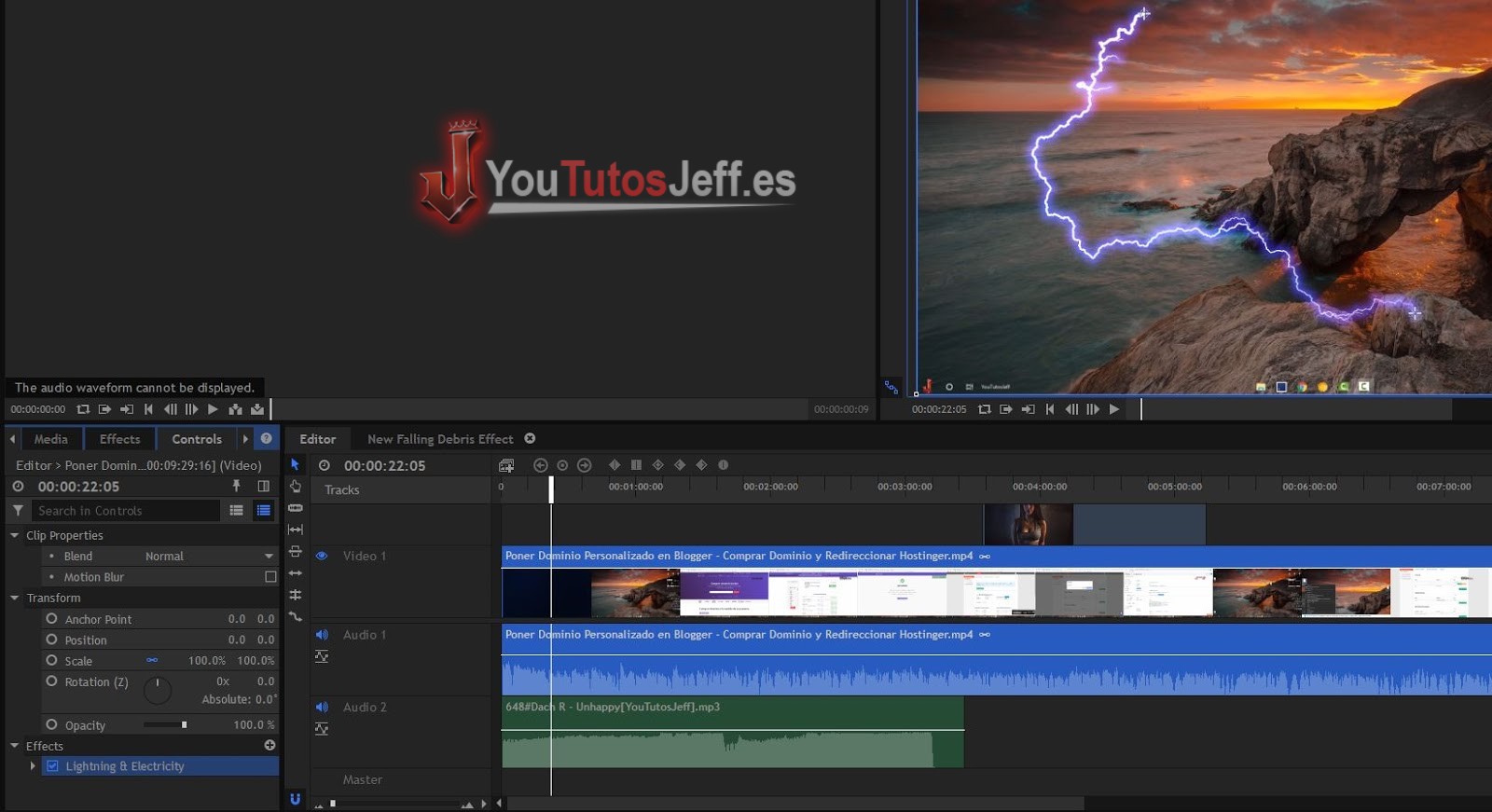Collapse the Transform section
Image resolution: width=1492 pixels, height=812 pixels.
[x=14, y=598]
